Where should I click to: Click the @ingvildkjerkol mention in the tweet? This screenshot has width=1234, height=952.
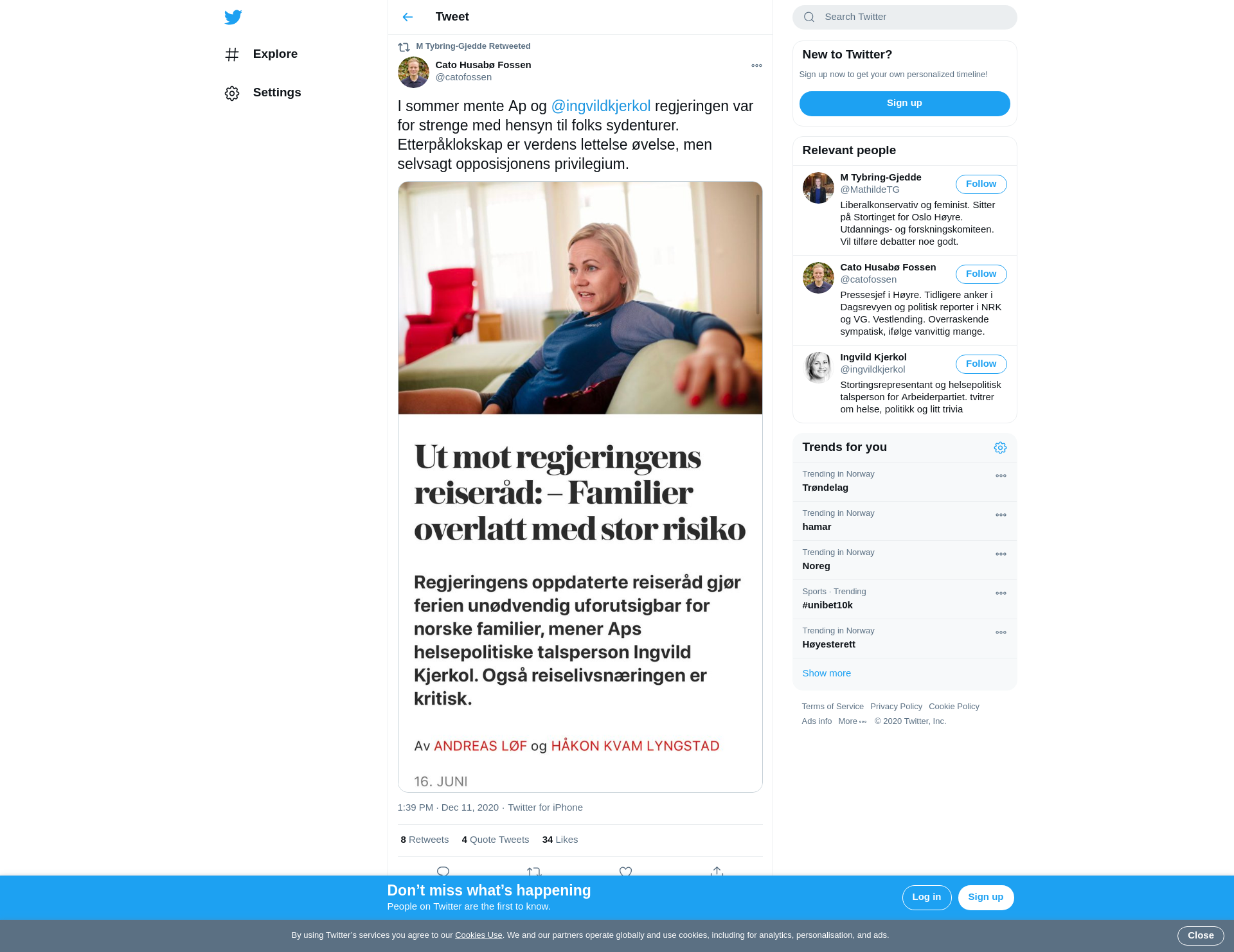pos(601,107)
